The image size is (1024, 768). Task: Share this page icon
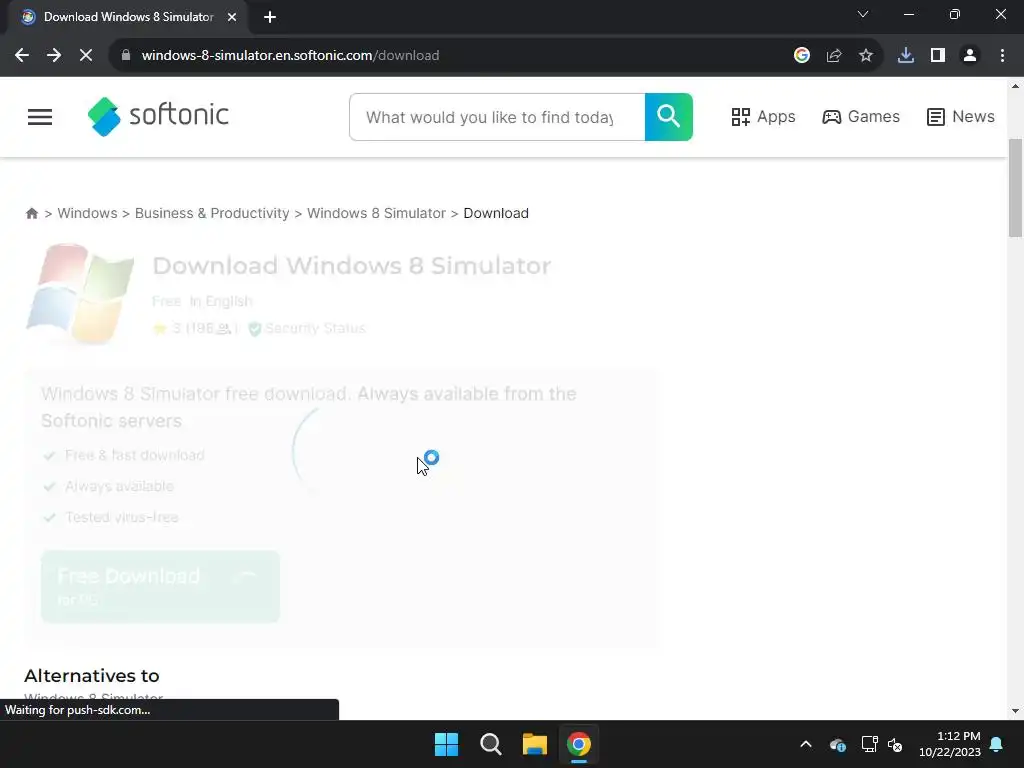click(834, 56)
